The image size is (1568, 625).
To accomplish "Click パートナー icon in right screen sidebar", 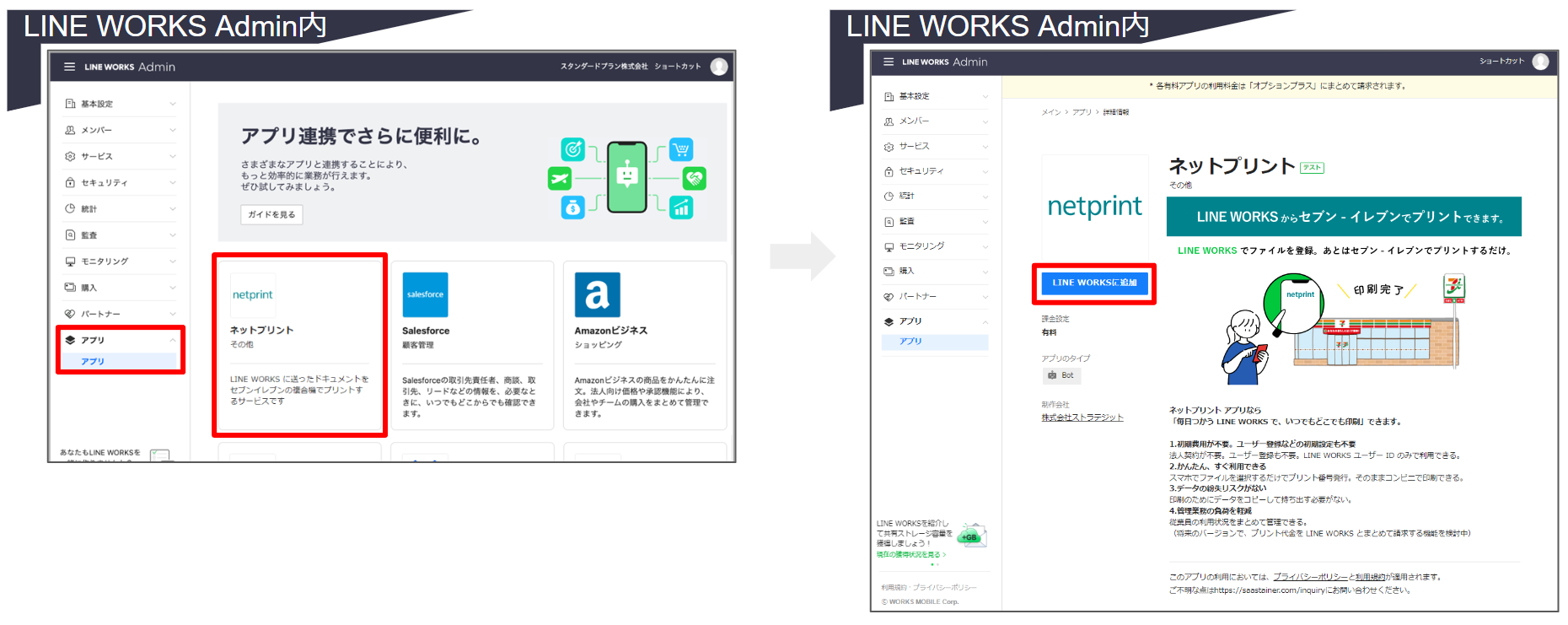I will [x=889, y=296].
